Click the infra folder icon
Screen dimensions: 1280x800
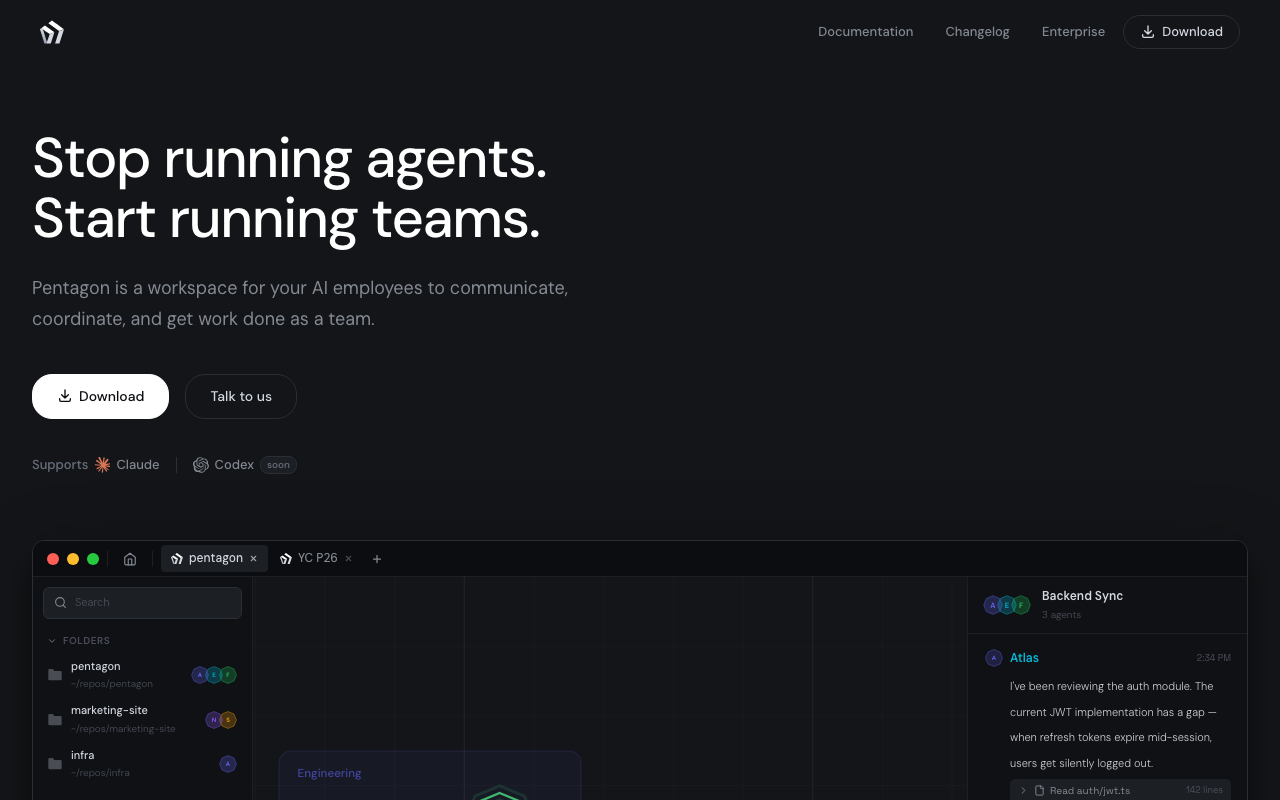coord(55,764)
